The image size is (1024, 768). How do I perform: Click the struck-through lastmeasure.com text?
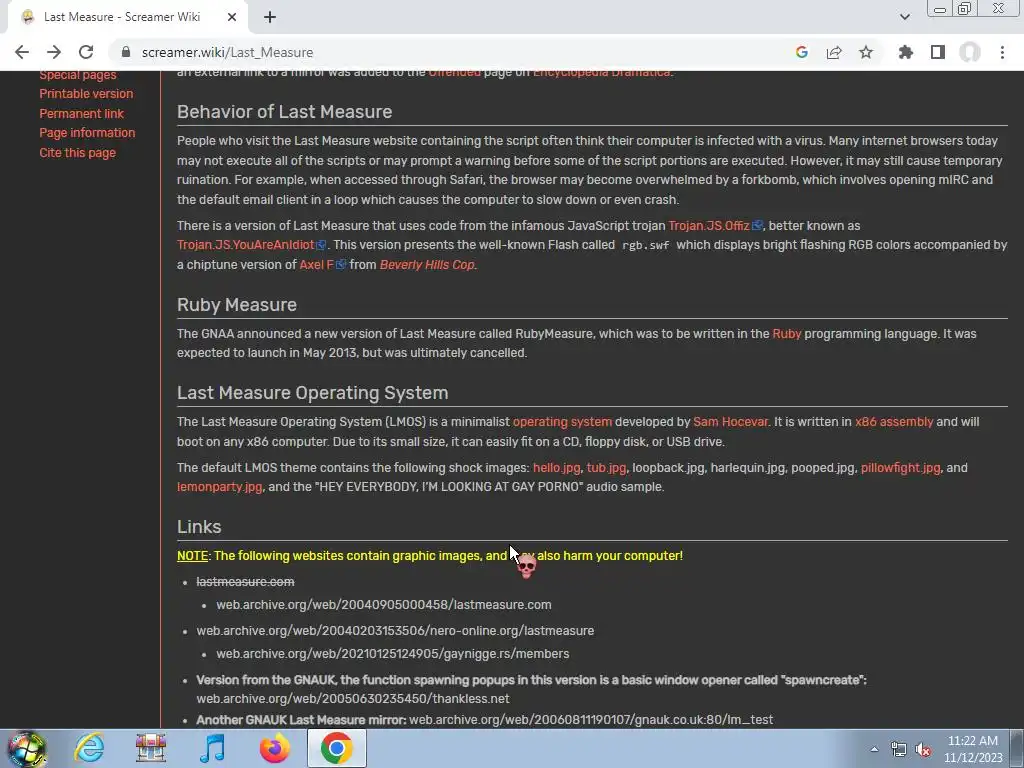pyautogui.click(x=246, y=581)
